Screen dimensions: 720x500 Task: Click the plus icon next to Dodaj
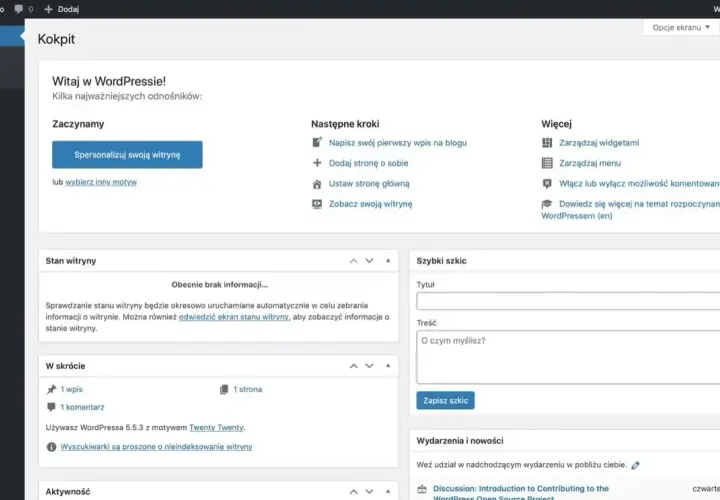click(48, 9)
